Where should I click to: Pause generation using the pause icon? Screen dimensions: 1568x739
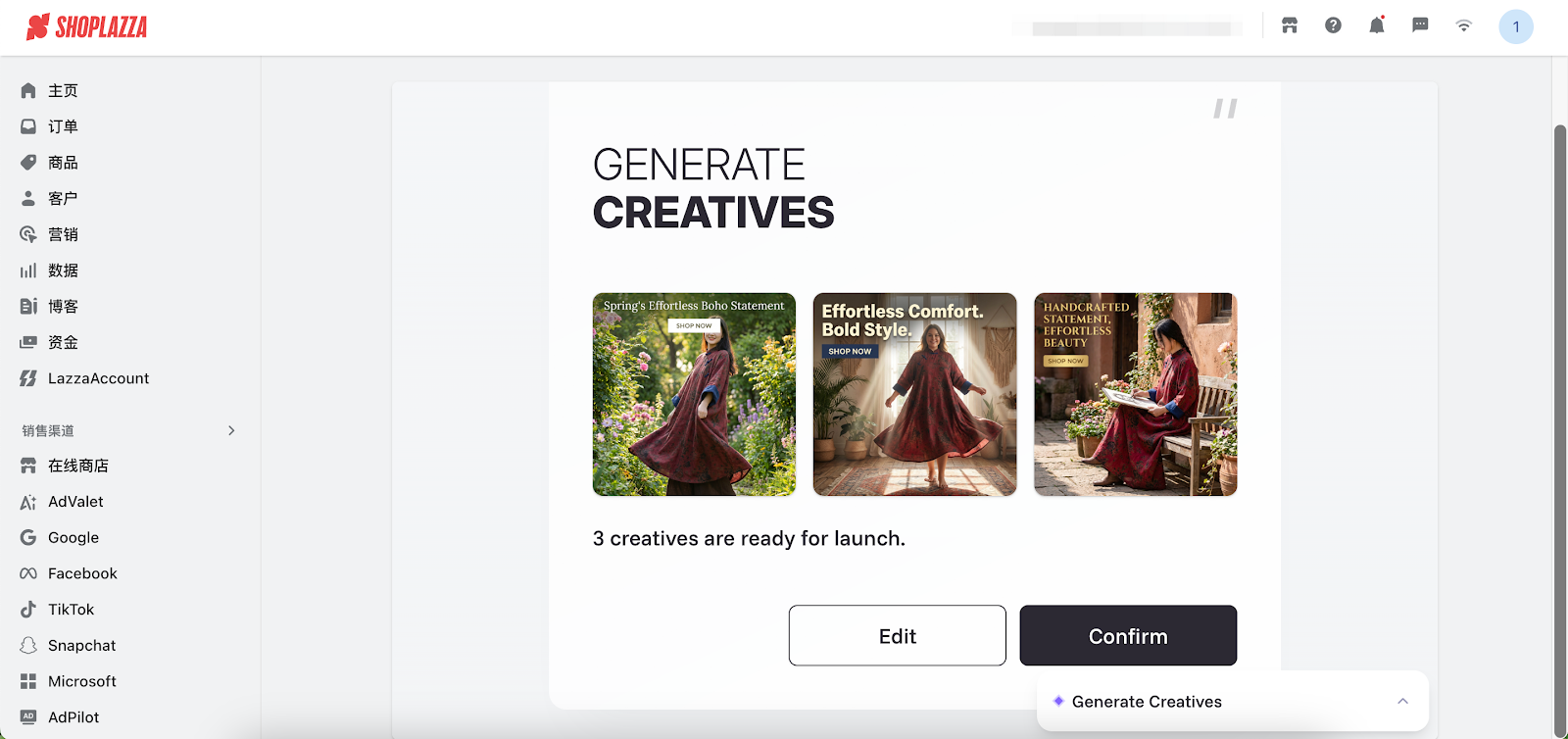pos(1225,108)
